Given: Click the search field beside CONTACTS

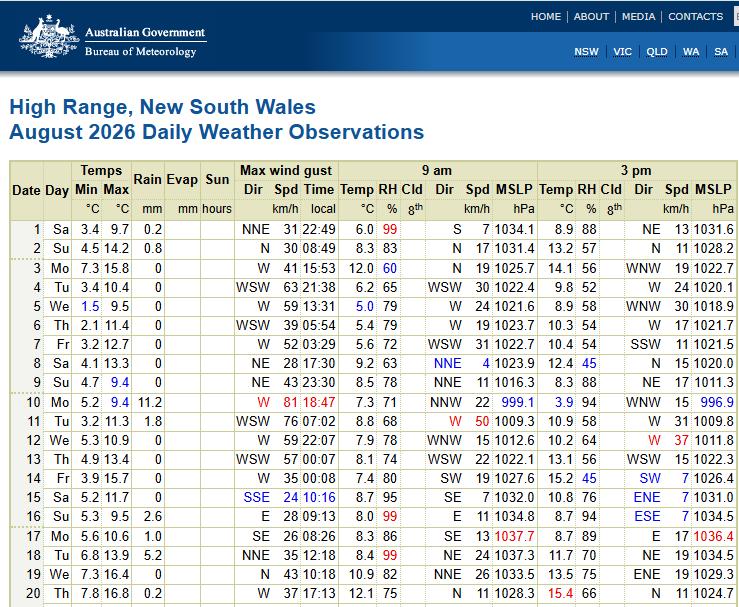Looking at the screenshot, I should pos(736,16).
